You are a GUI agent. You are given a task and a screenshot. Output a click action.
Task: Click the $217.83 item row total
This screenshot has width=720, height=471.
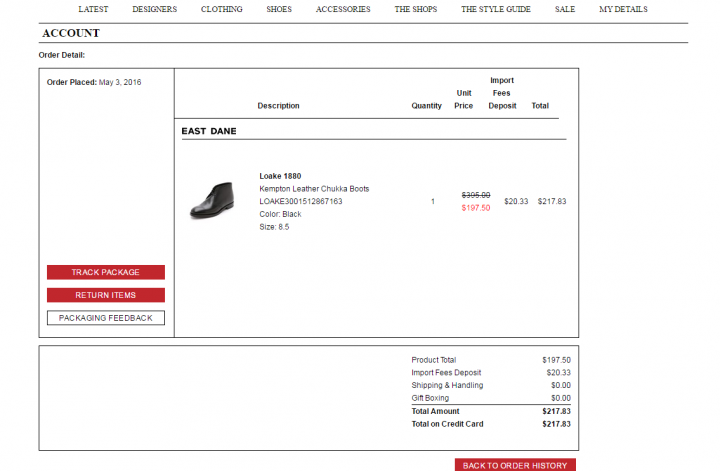[x=552, y=202]
